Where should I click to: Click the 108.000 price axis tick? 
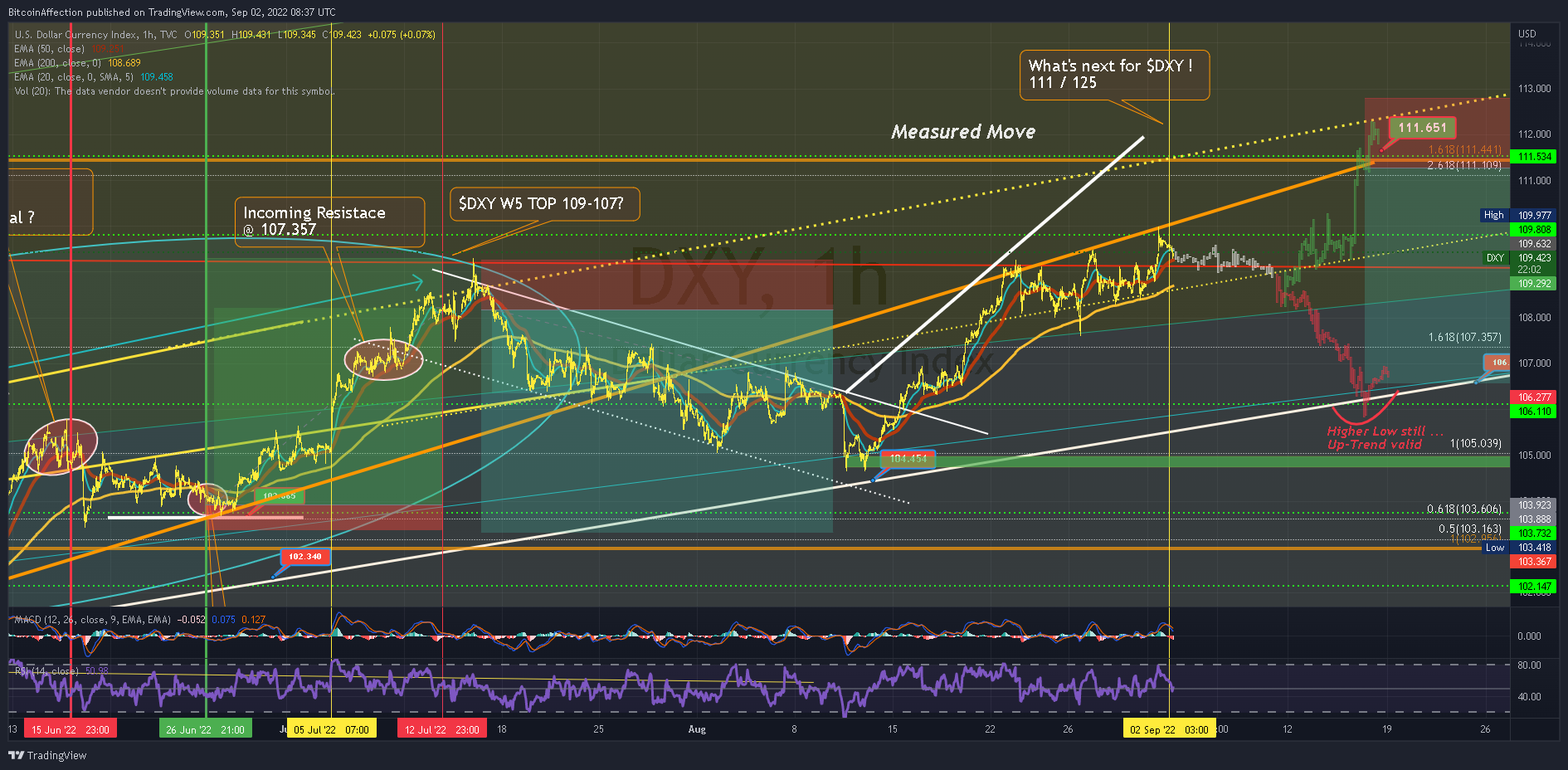tap(1534, 318)
